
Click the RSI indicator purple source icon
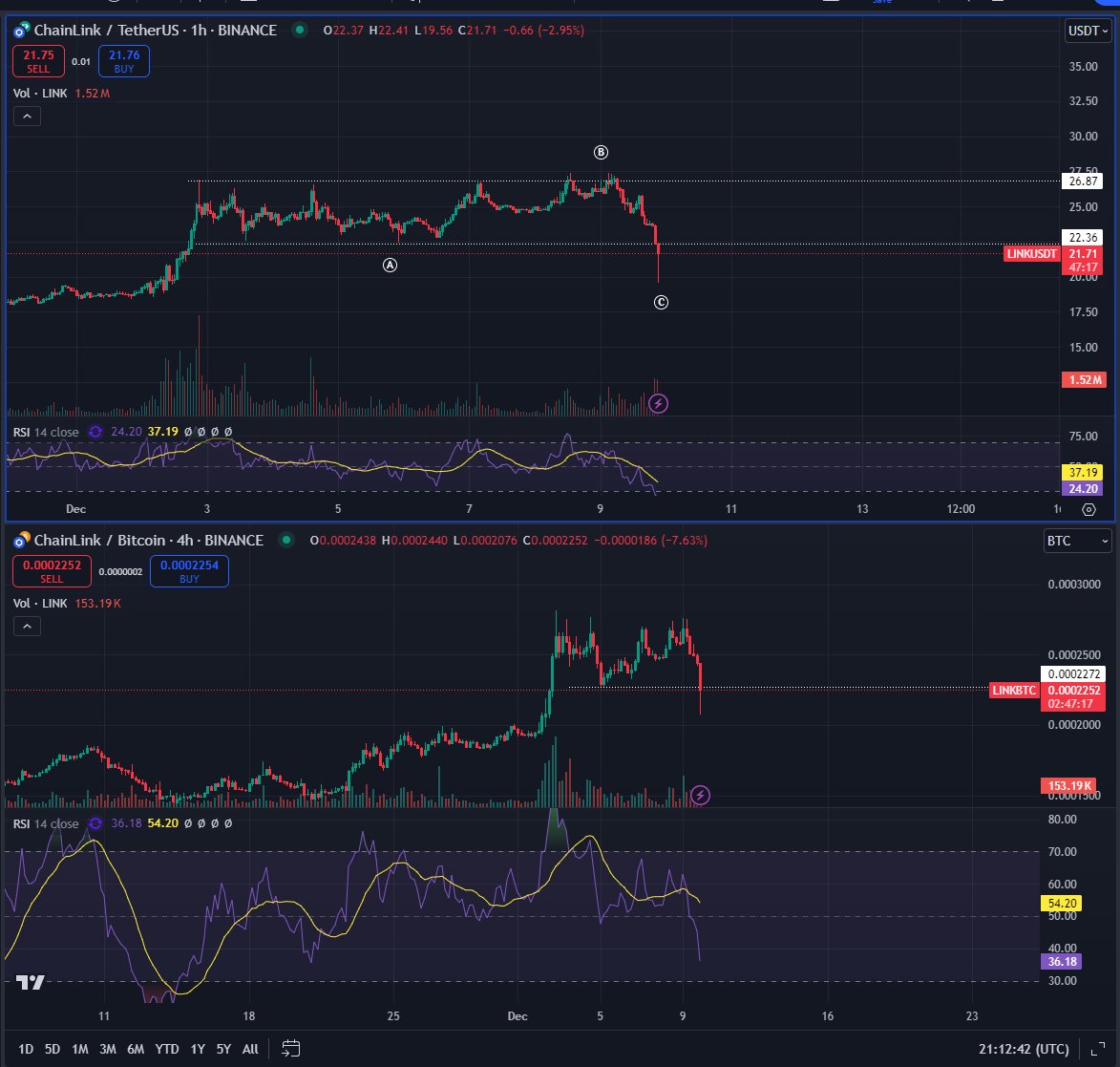click(95, 432)
